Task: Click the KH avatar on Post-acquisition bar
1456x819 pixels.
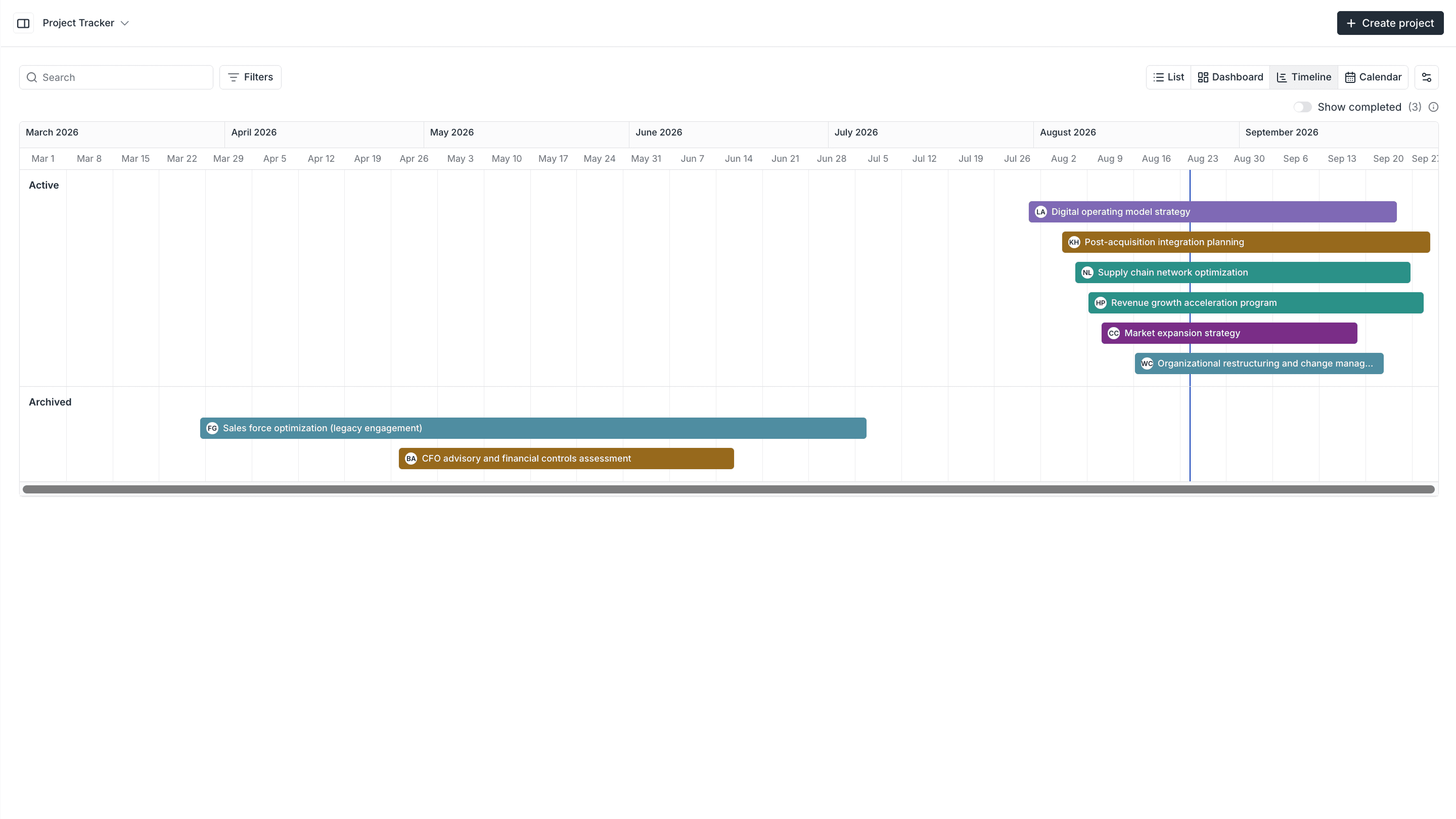Action: (x=1074, y=243)
